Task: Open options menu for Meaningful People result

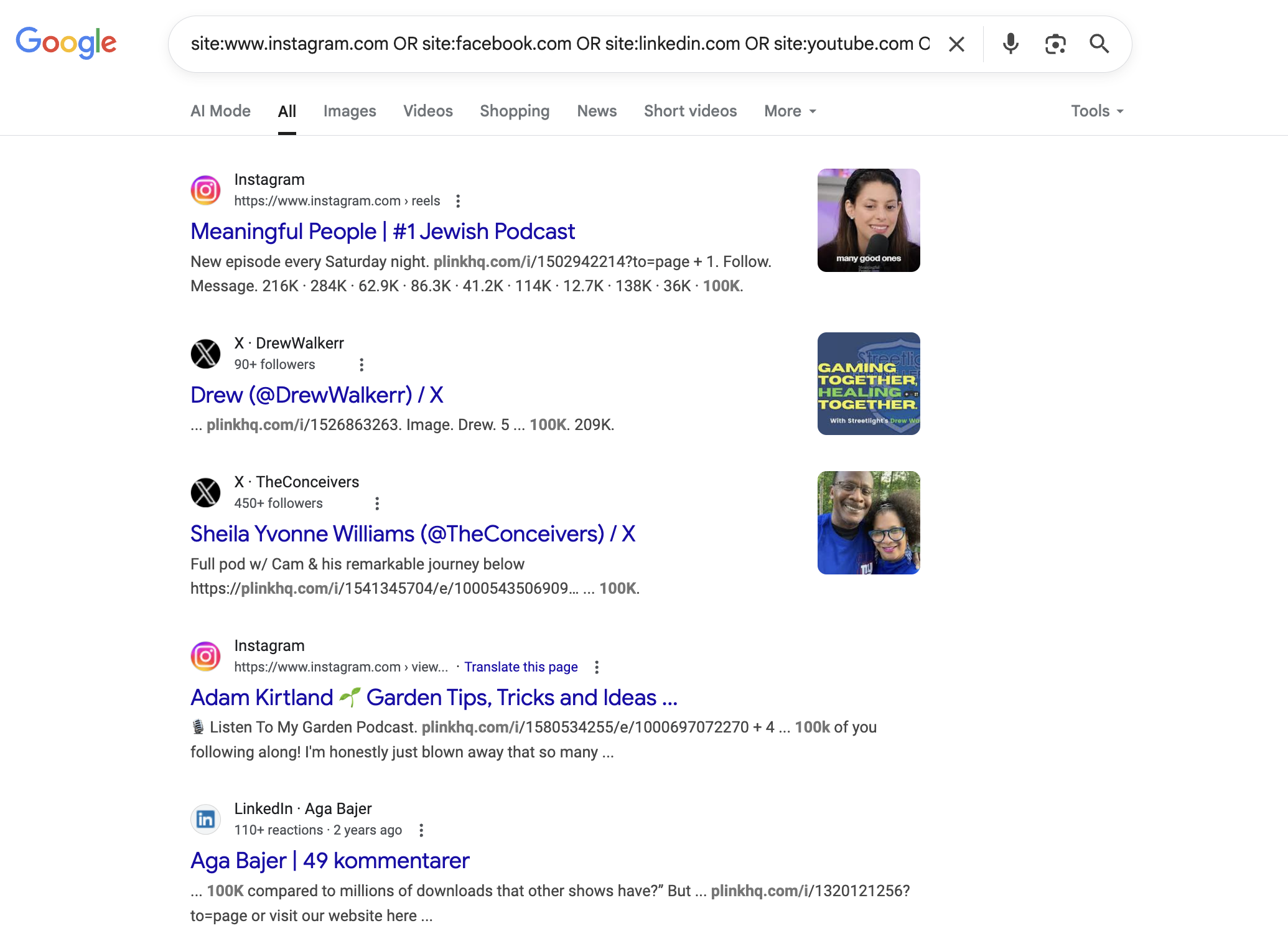Action: coord(458,201)
